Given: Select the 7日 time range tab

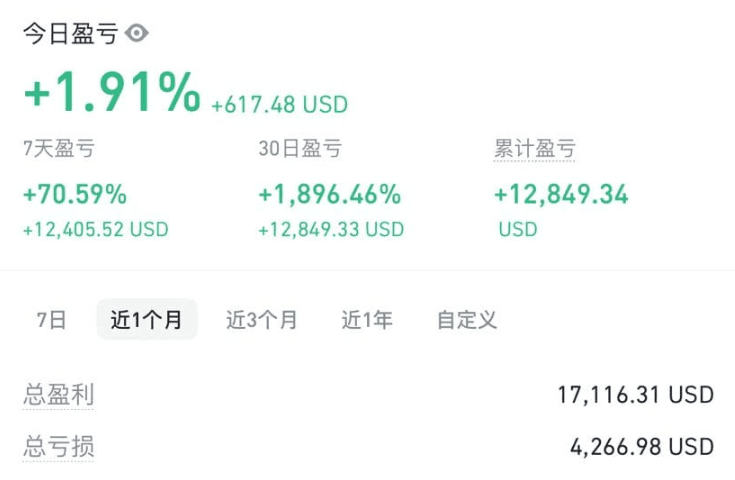Looking at the screenshot, I should (x=52, y=320).
